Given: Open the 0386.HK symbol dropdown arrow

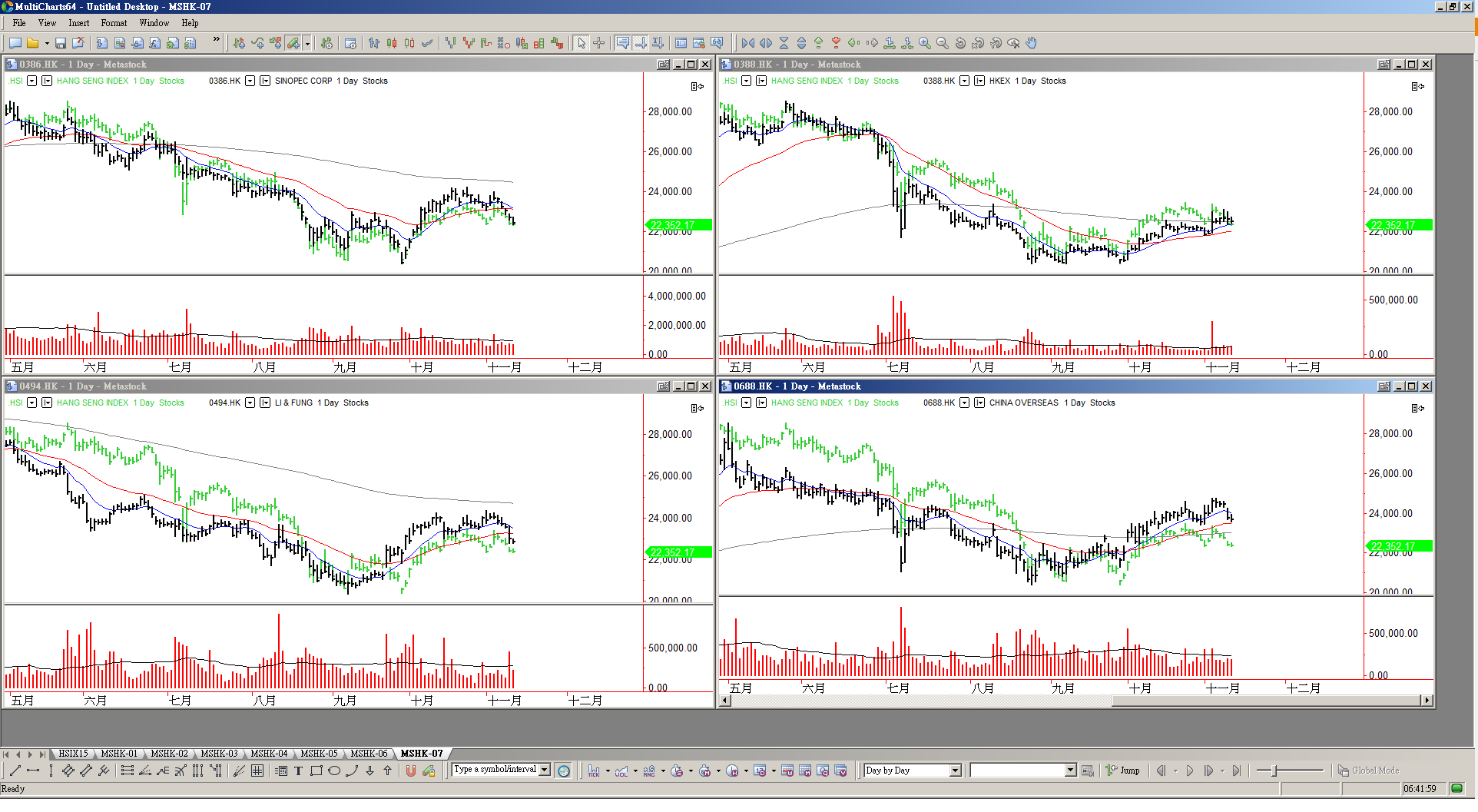Looking at the screenshot, I should 250,81.
